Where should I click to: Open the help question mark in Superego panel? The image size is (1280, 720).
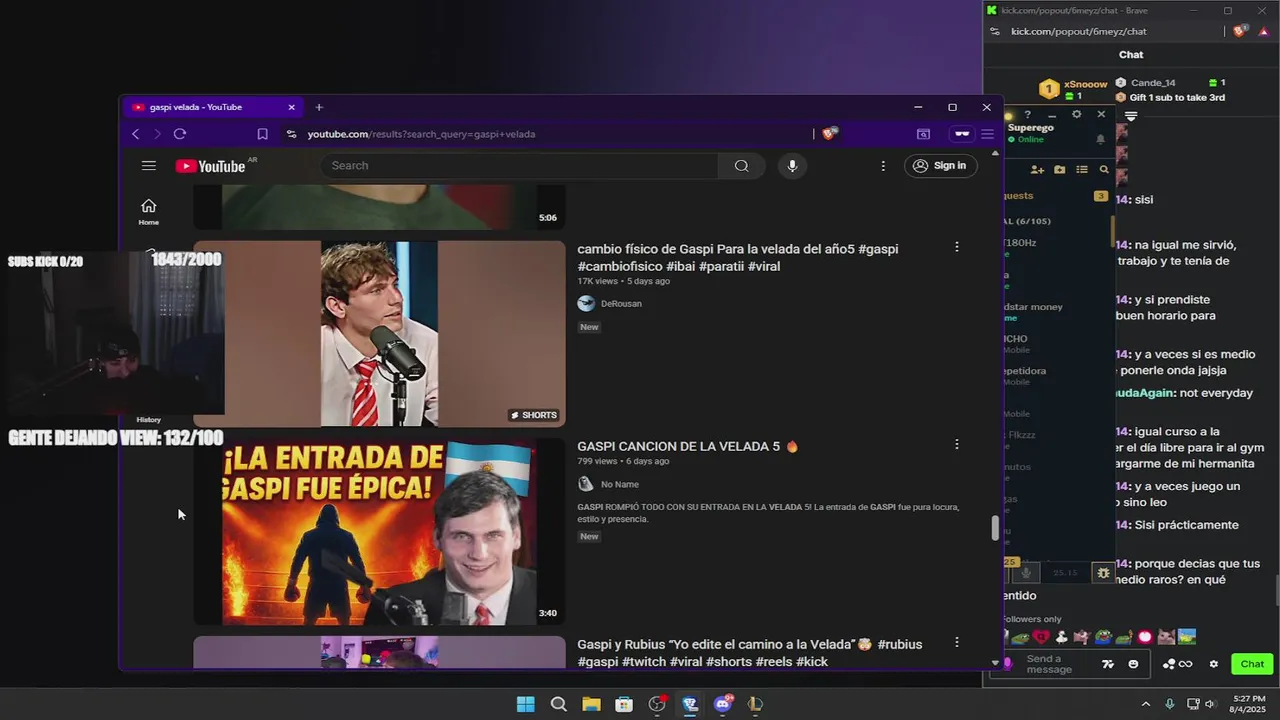click(1027, 115)
